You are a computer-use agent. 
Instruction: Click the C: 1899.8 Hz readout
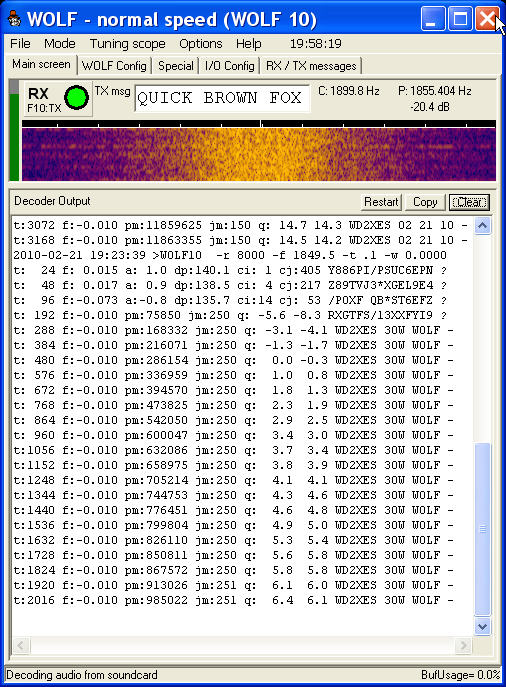click(348, 91)
